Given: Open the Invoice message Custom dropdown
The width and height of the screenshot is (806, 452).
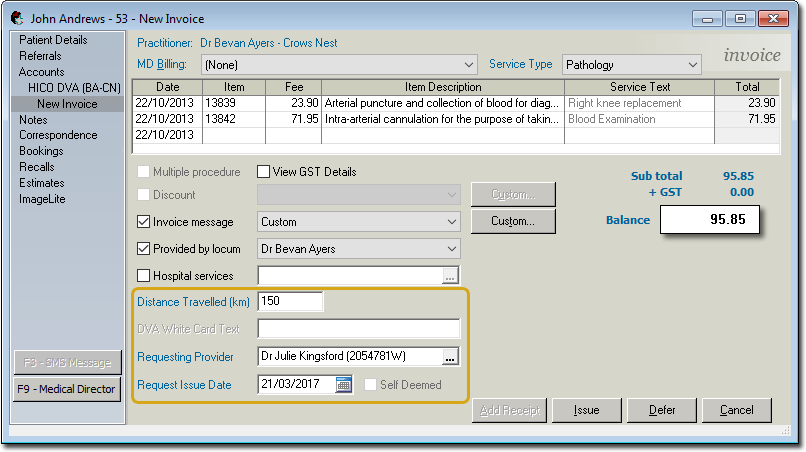Looking at the screenshot, I should coord(358,222).
